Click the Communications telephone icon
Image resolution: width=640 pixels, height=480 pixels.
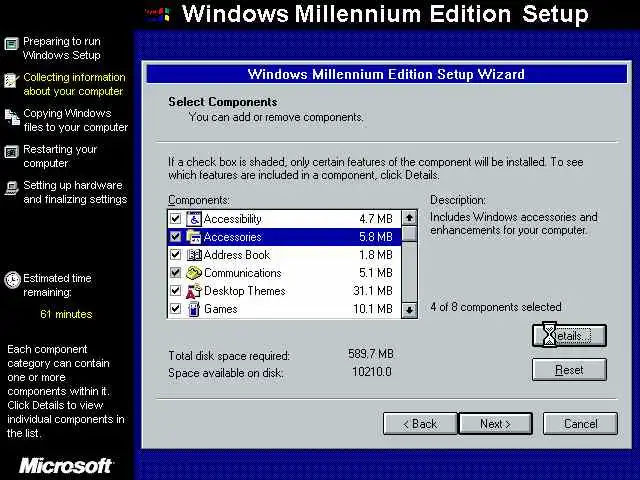coord(194,273)
